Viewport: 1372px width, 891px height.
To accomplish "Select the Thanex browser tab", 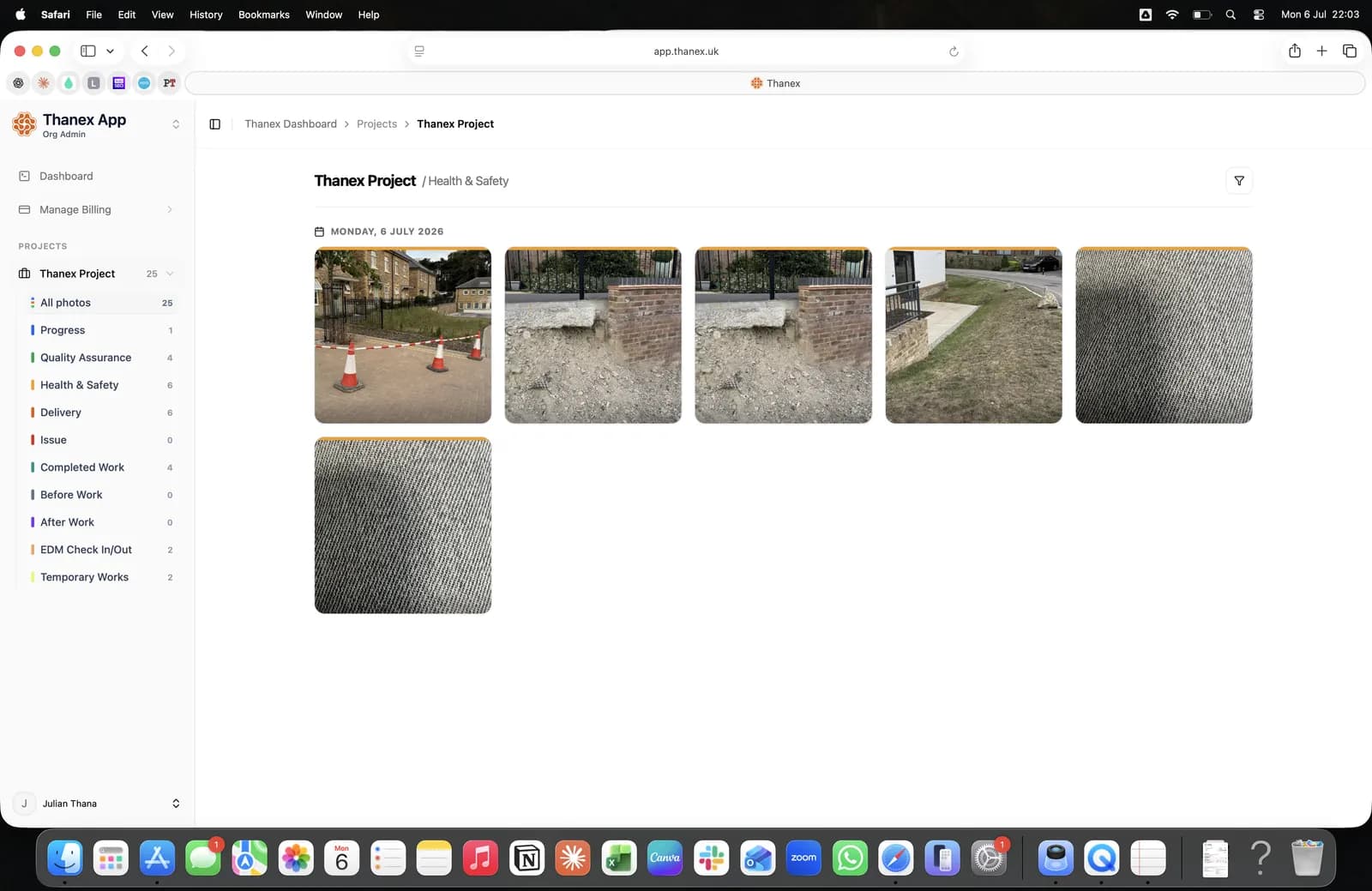I will tap(775, 83).
